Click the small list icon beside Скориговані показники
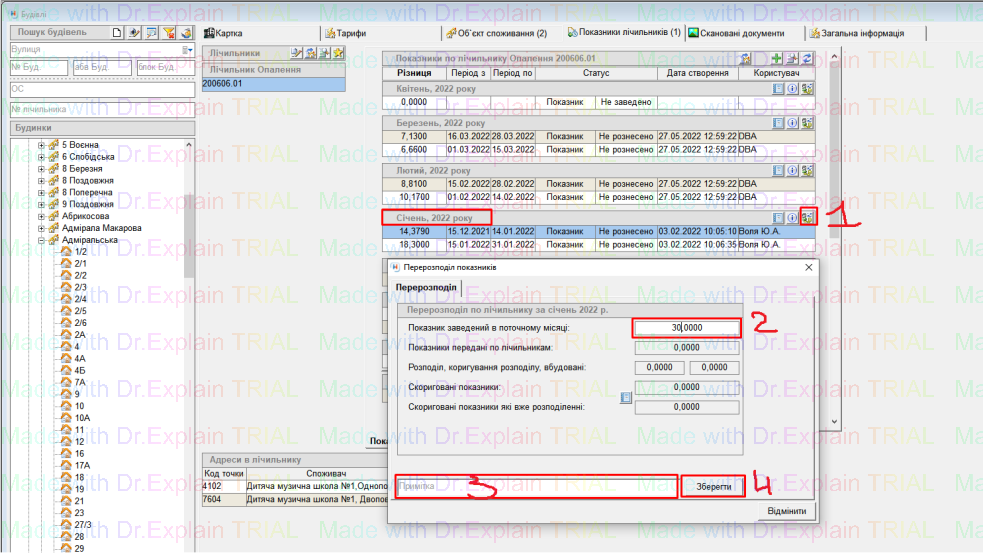Screen dimensions: 983x555 tap(625, 397)
